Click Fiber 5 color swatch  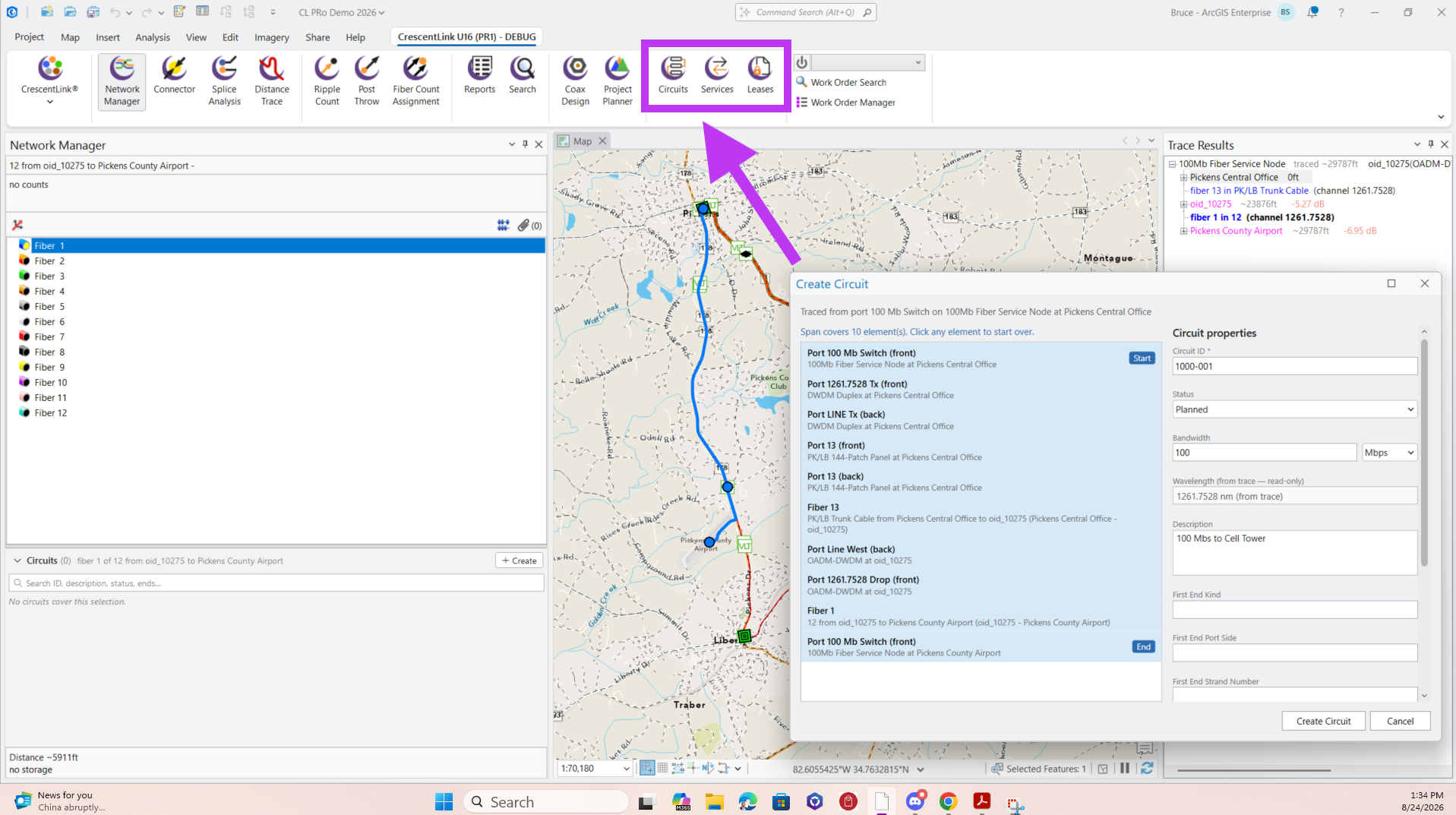click(24, 306)
